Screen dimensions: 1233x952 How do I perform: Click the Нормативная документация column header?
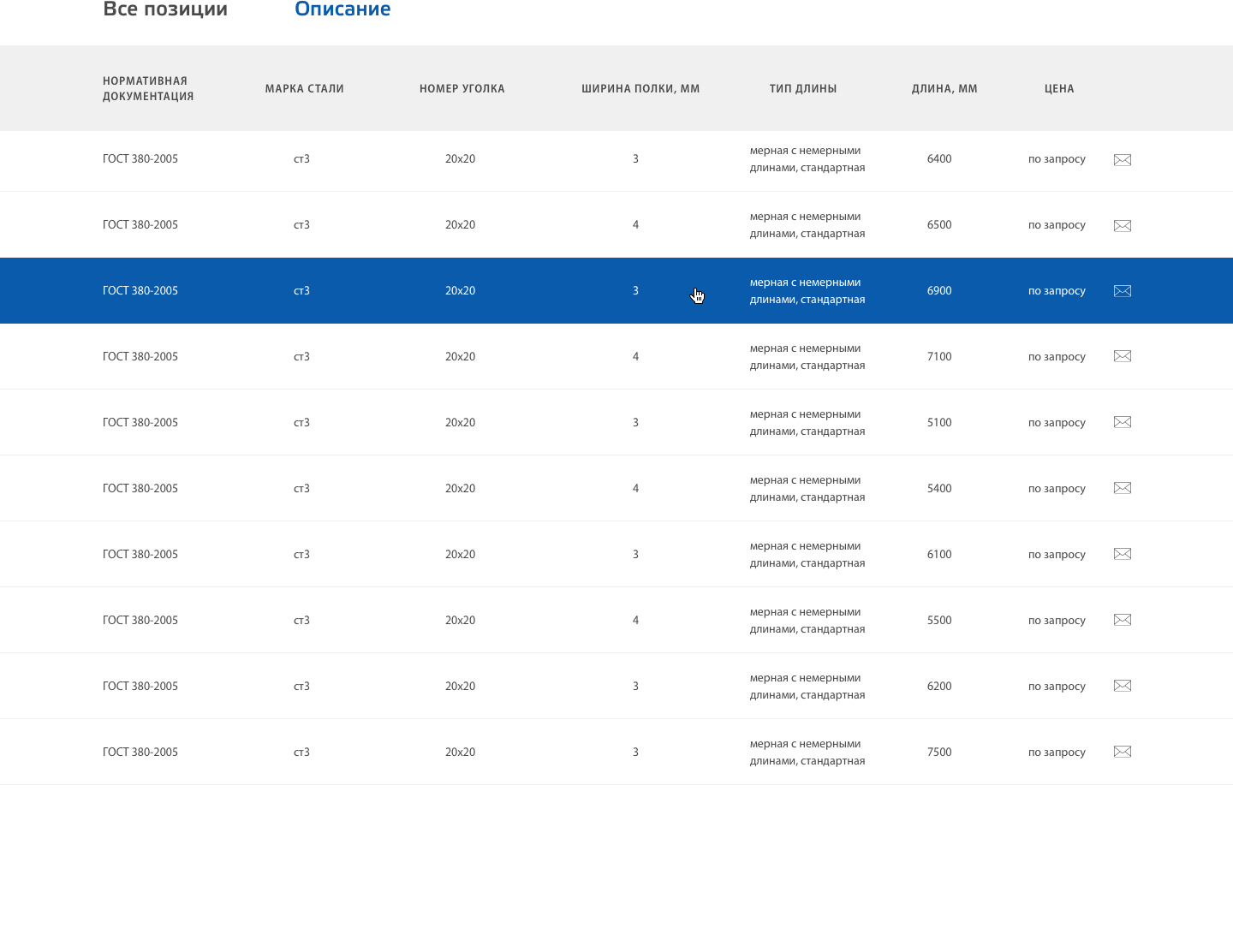tap(148, 88)
